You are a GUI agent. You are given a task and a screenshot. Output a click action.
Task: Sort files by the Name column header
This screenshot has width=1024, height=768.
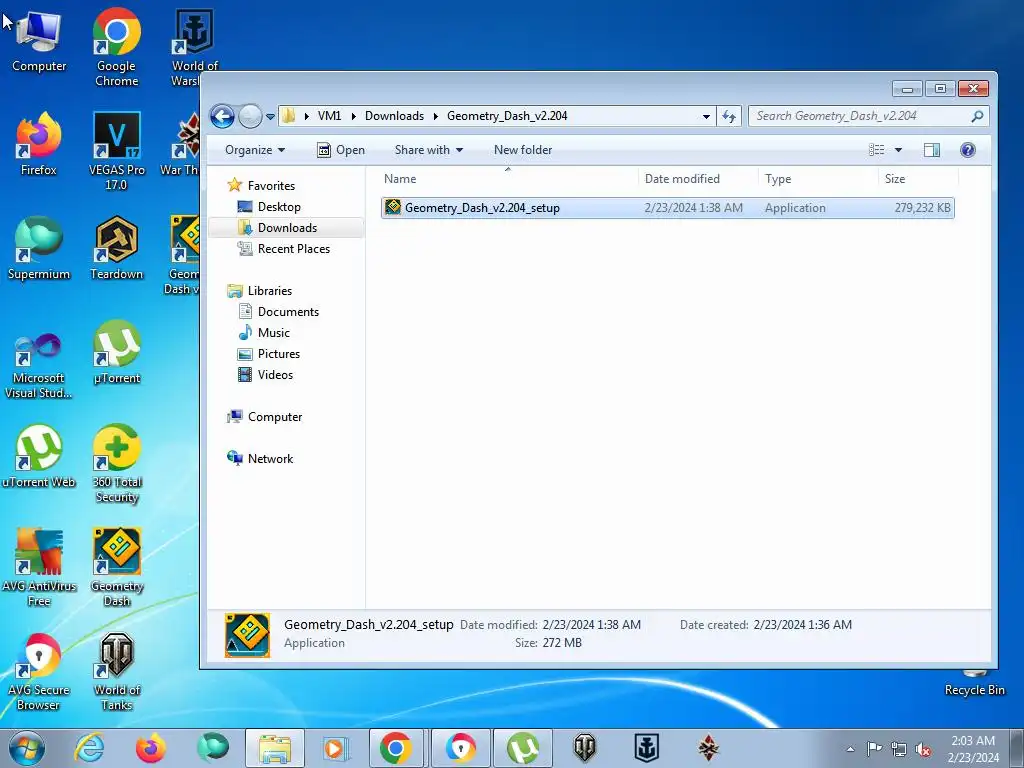(x=508, y=179)
